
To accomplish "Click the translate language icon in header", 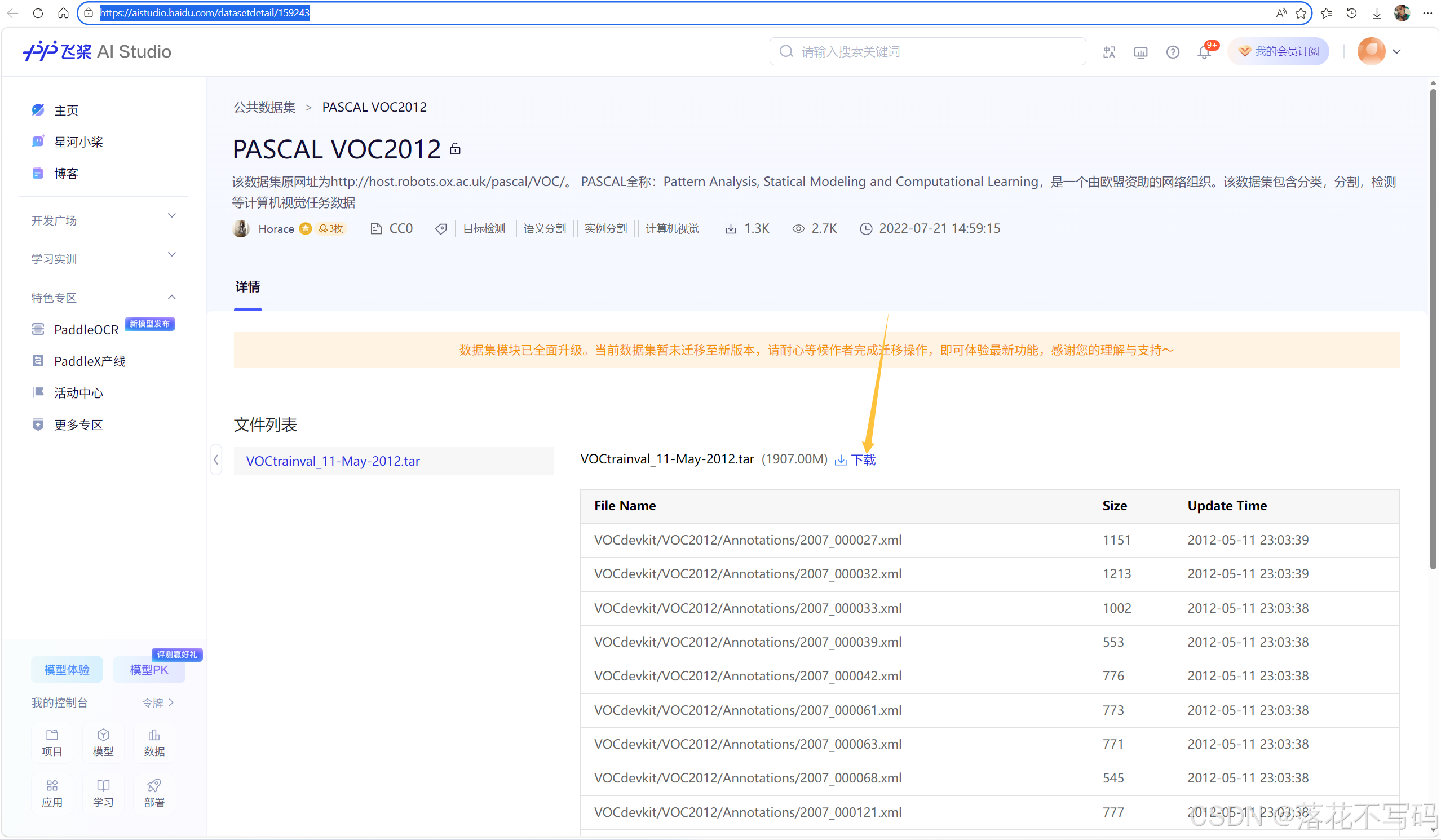I will click(x=1110, y=52).
